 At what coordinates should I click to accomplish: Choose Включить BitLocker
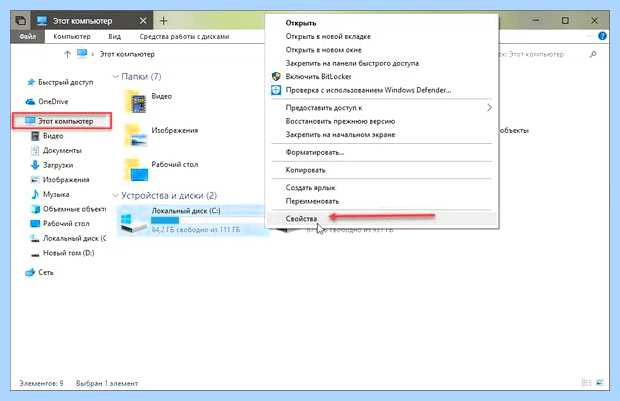382,77
